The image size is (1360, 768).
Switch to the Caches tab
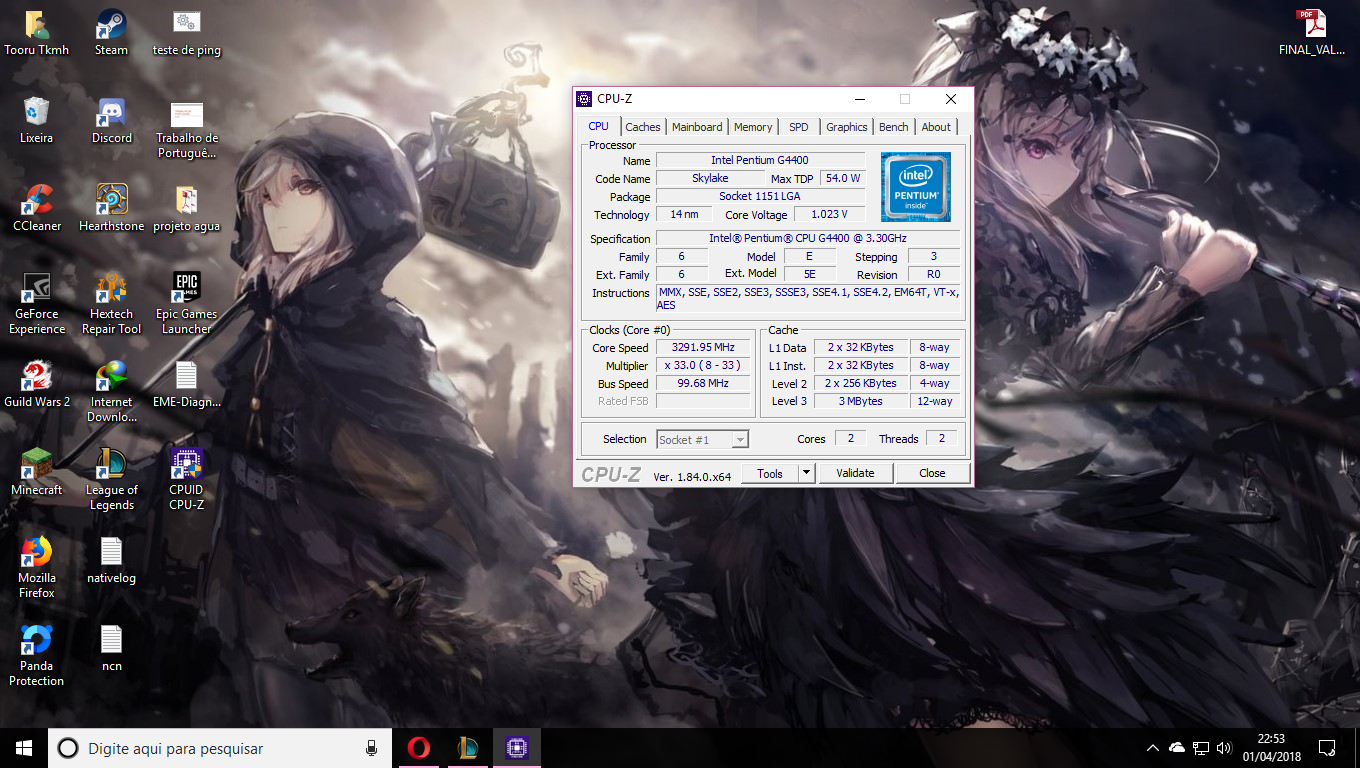[x=643, y=127]
